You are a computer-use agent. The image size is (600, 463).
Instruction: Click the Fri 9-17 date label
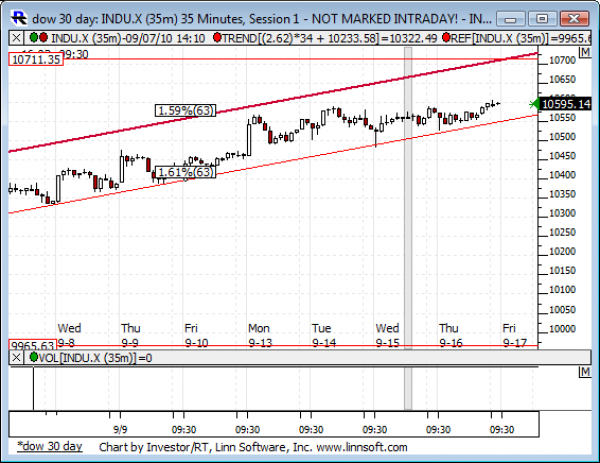tap(514, 335)
